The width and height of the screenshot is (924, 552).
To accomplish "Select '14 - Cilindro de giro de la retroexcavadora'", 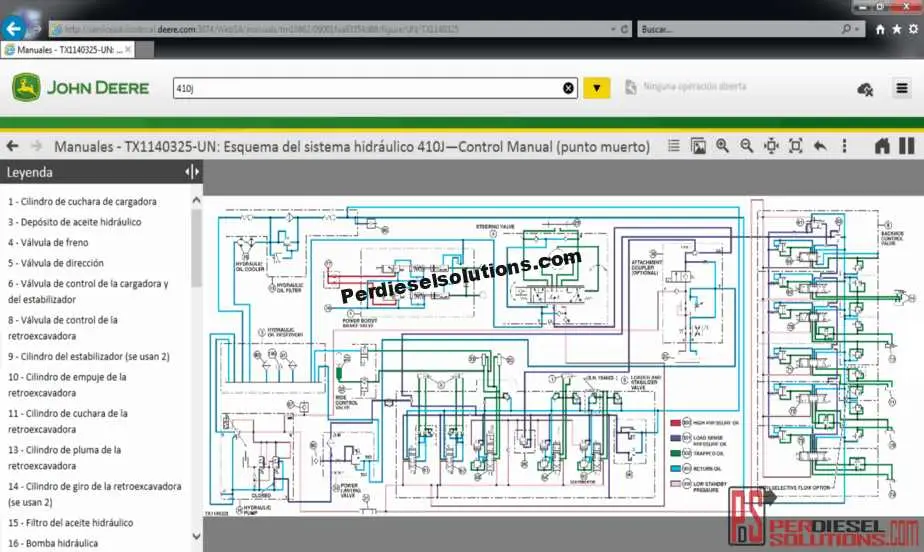I will click(x=95, y=494).
